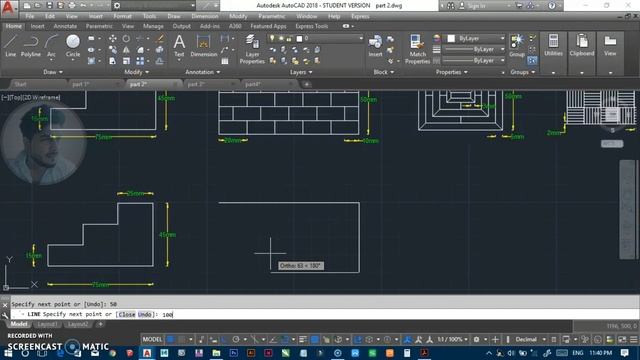Click the Undo option in command line
The image size is (640, 360).
tap(145, 315)
